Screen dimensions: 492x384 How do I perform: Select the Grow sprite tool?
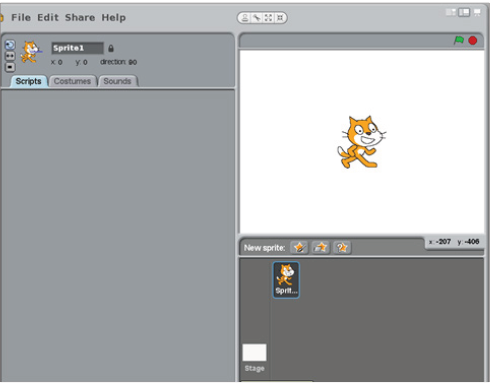[x=268, y=18]
